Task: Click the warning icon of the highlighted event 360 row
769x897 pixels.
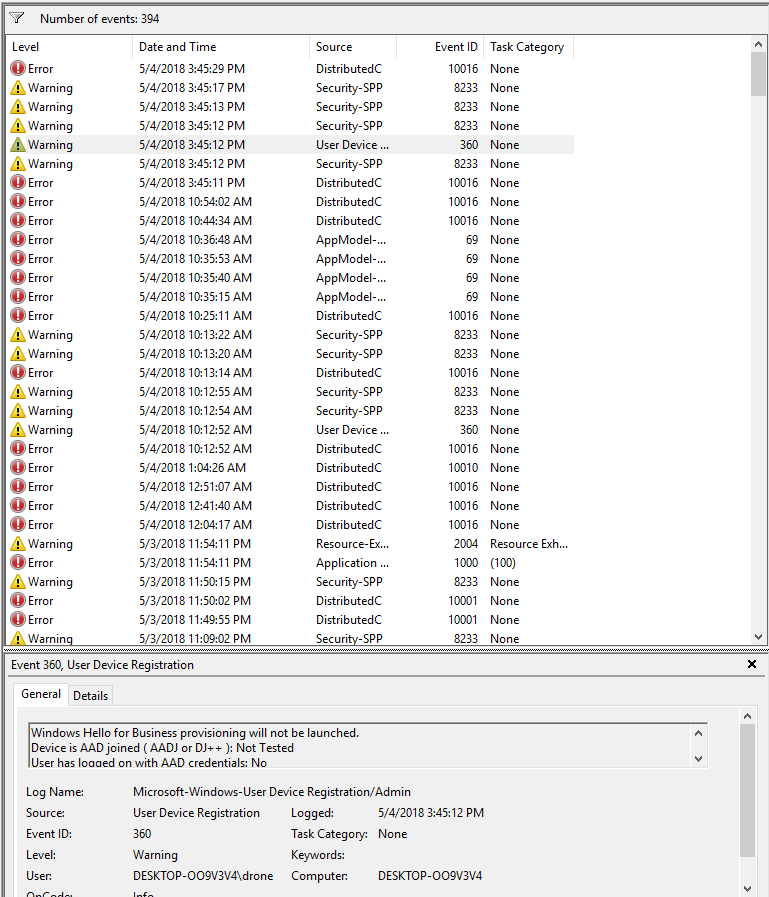Action: [x=18, y=145]
